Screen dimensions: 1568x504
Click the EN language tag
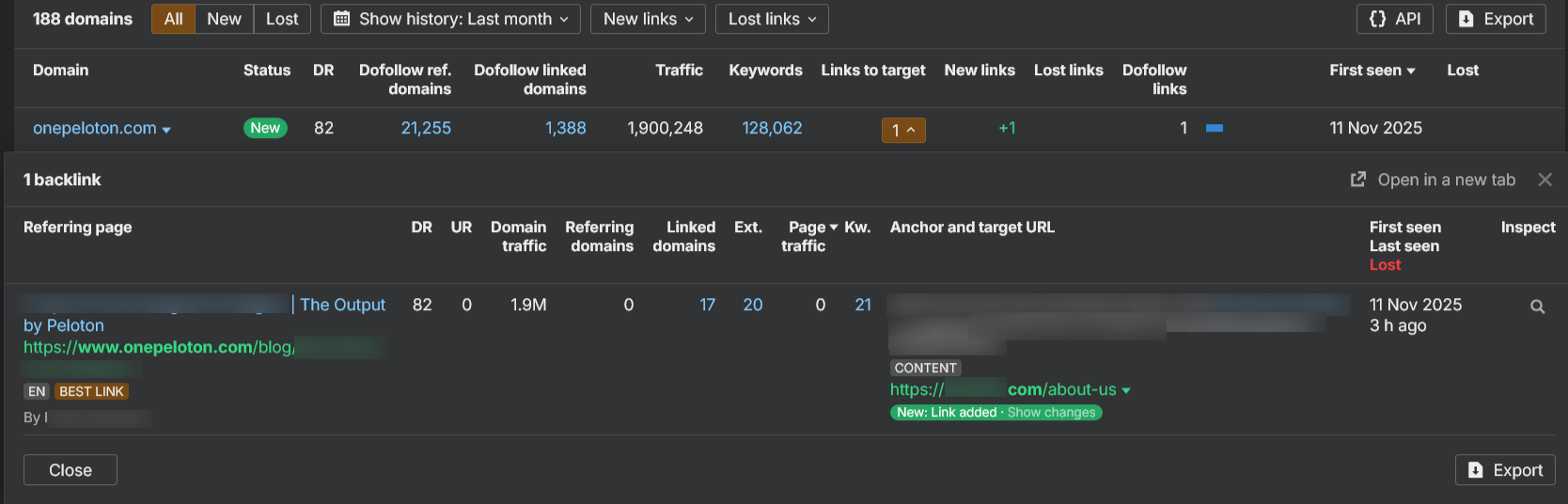36,391
